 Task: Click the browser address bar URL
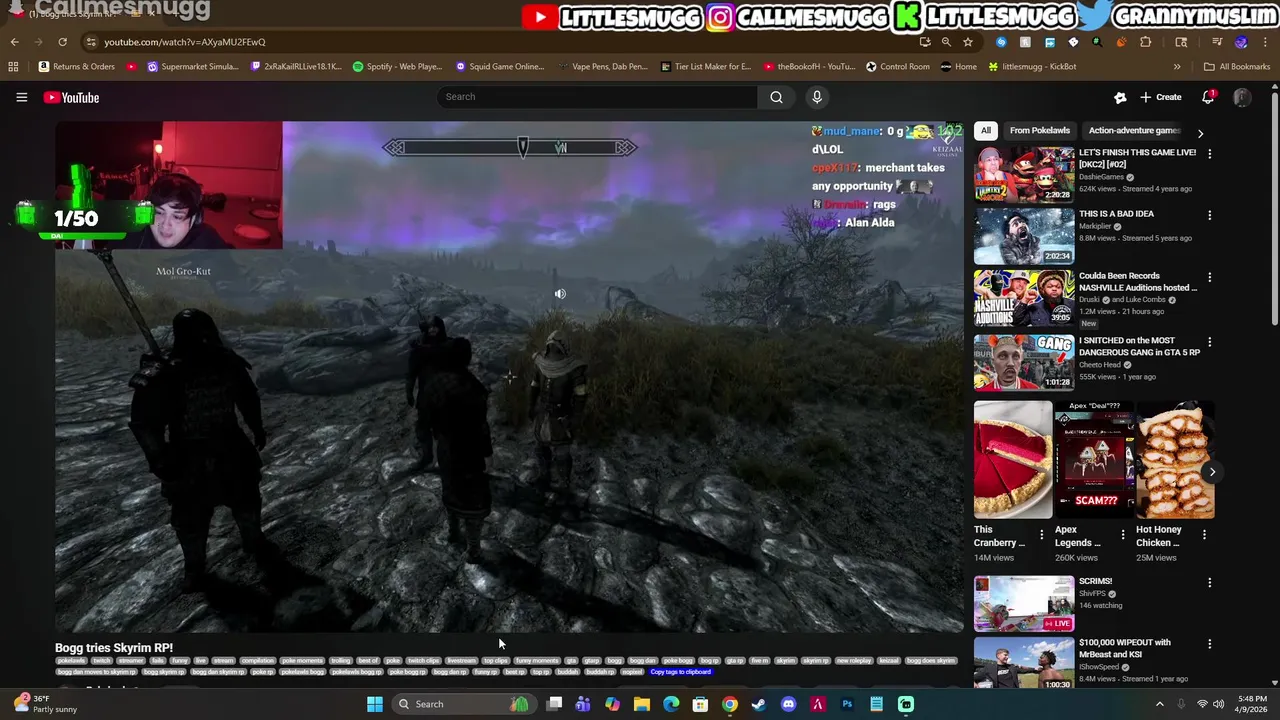[x=185, y=42]
